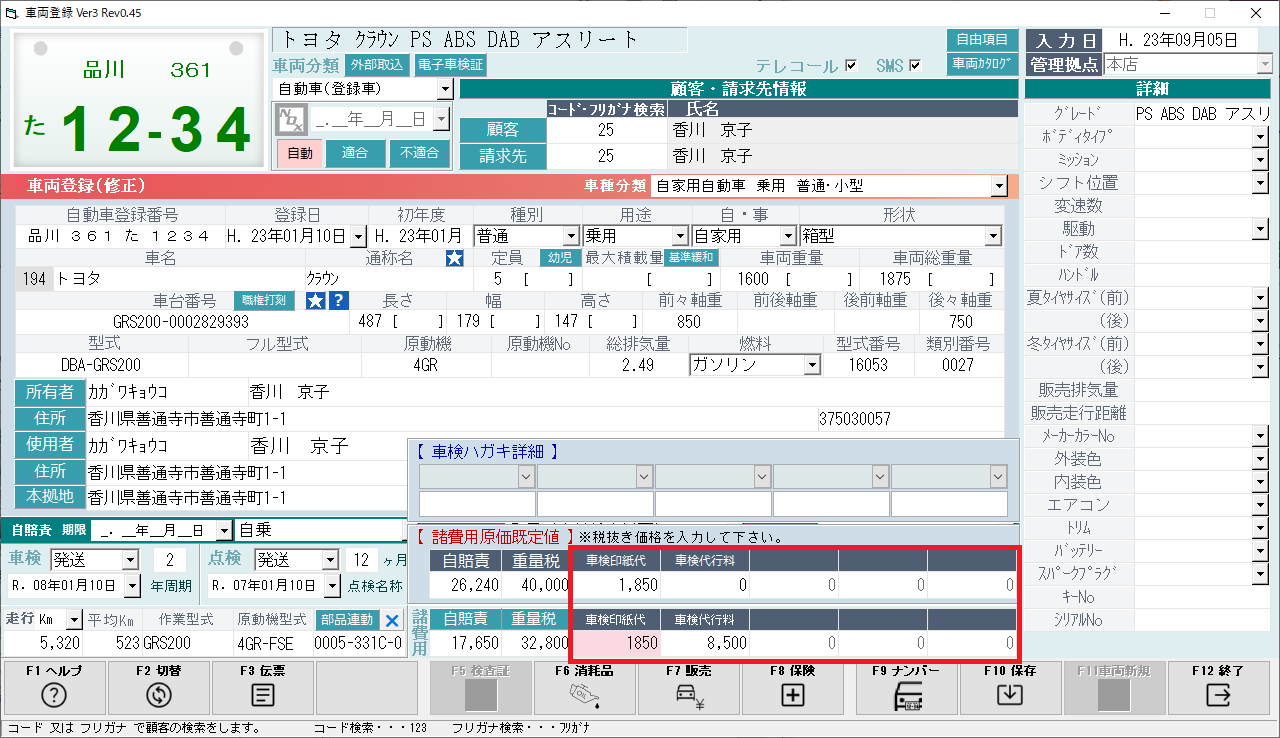Toggle the SMS checkbox

coord(914,66)
